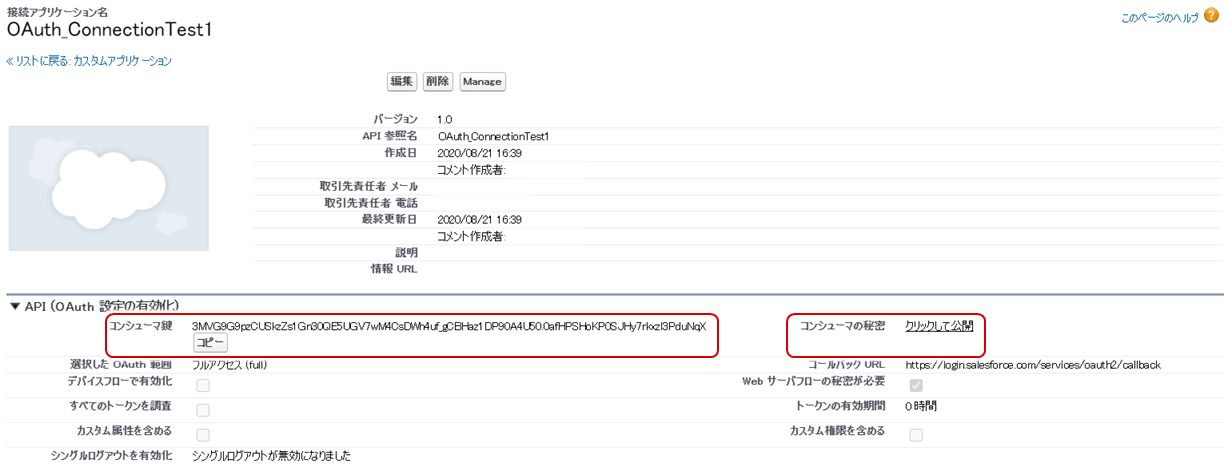Click シングルログアウトが無効になりました text

(271, 455)
